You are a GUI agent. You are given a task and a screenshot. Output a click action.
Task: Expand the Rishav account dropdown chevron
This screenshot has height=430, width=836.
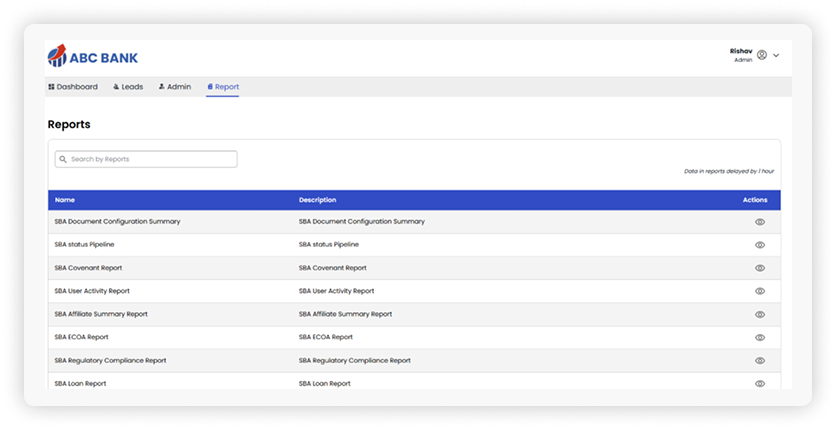[776, 55]
